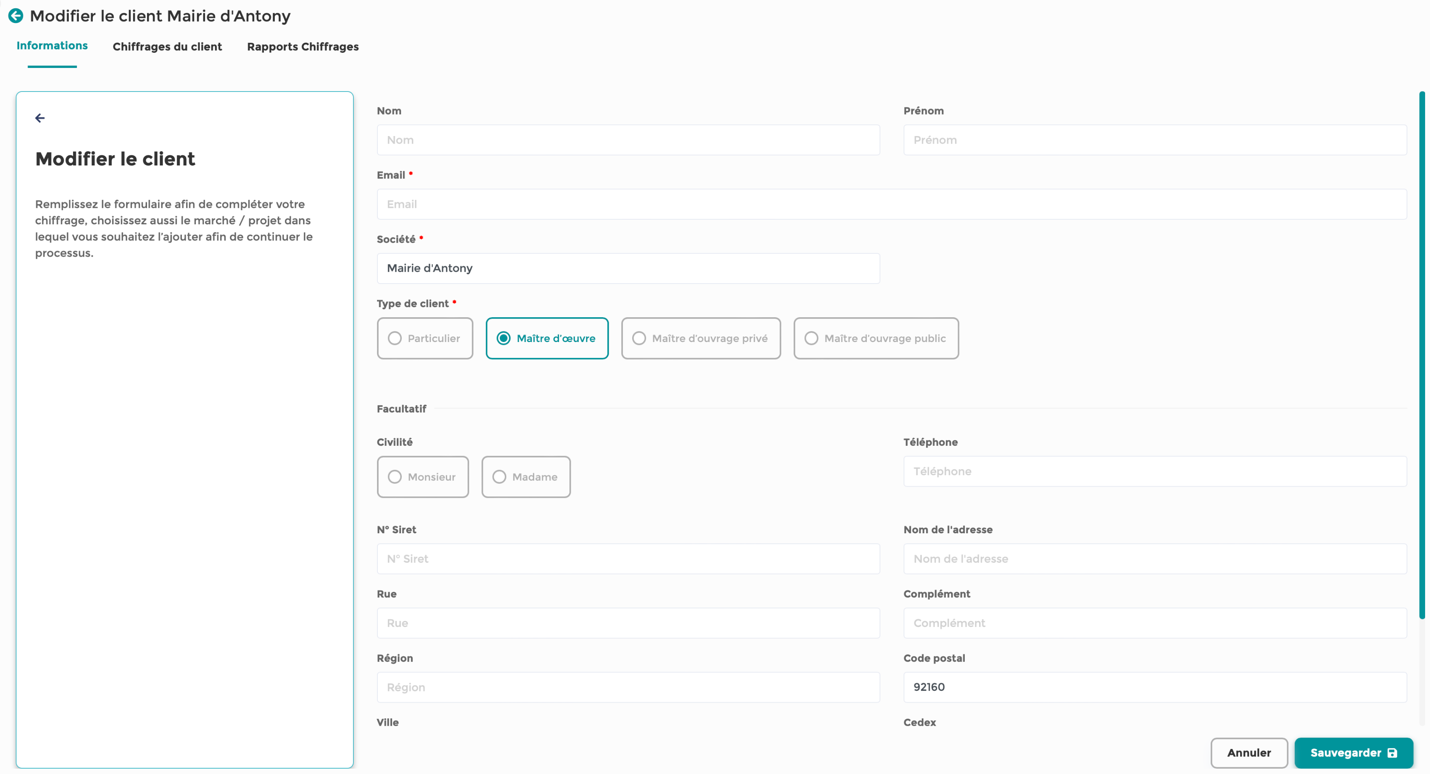1430x774 pixels.
Task: Click the Société field containing Mairie d'Antony
Action: click(x=628, y=268)
